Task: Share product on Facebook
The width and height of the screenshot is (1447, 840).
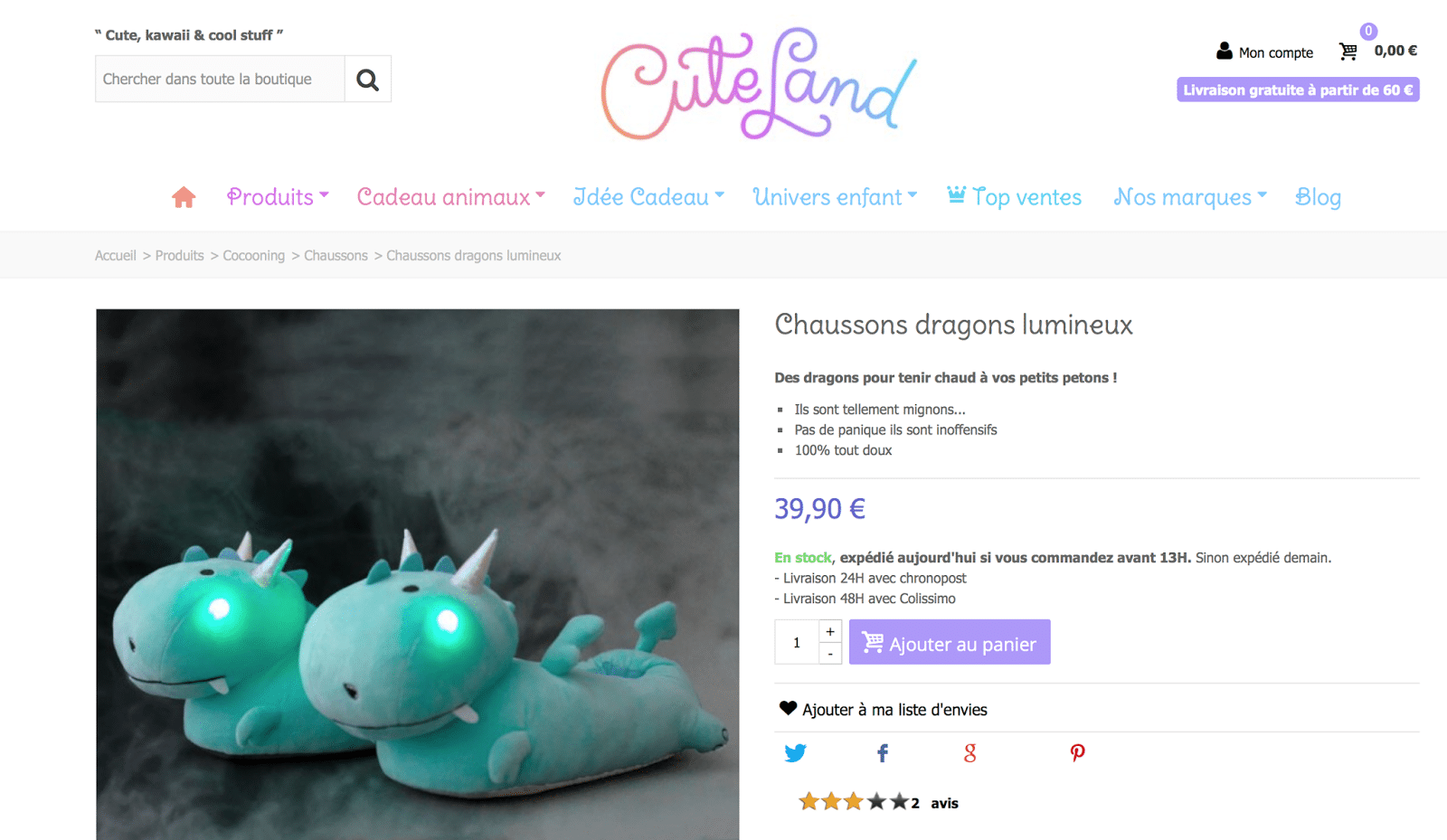Action: click(x=883, y=753)
